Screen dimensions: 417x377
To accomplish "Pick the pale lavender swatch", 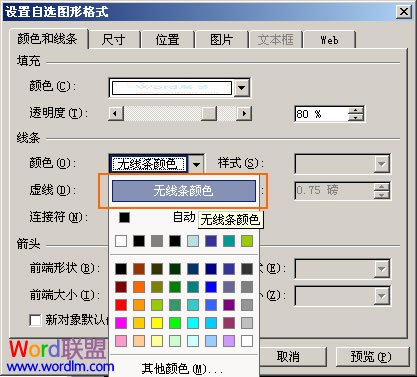I will (x=229, y=341).
